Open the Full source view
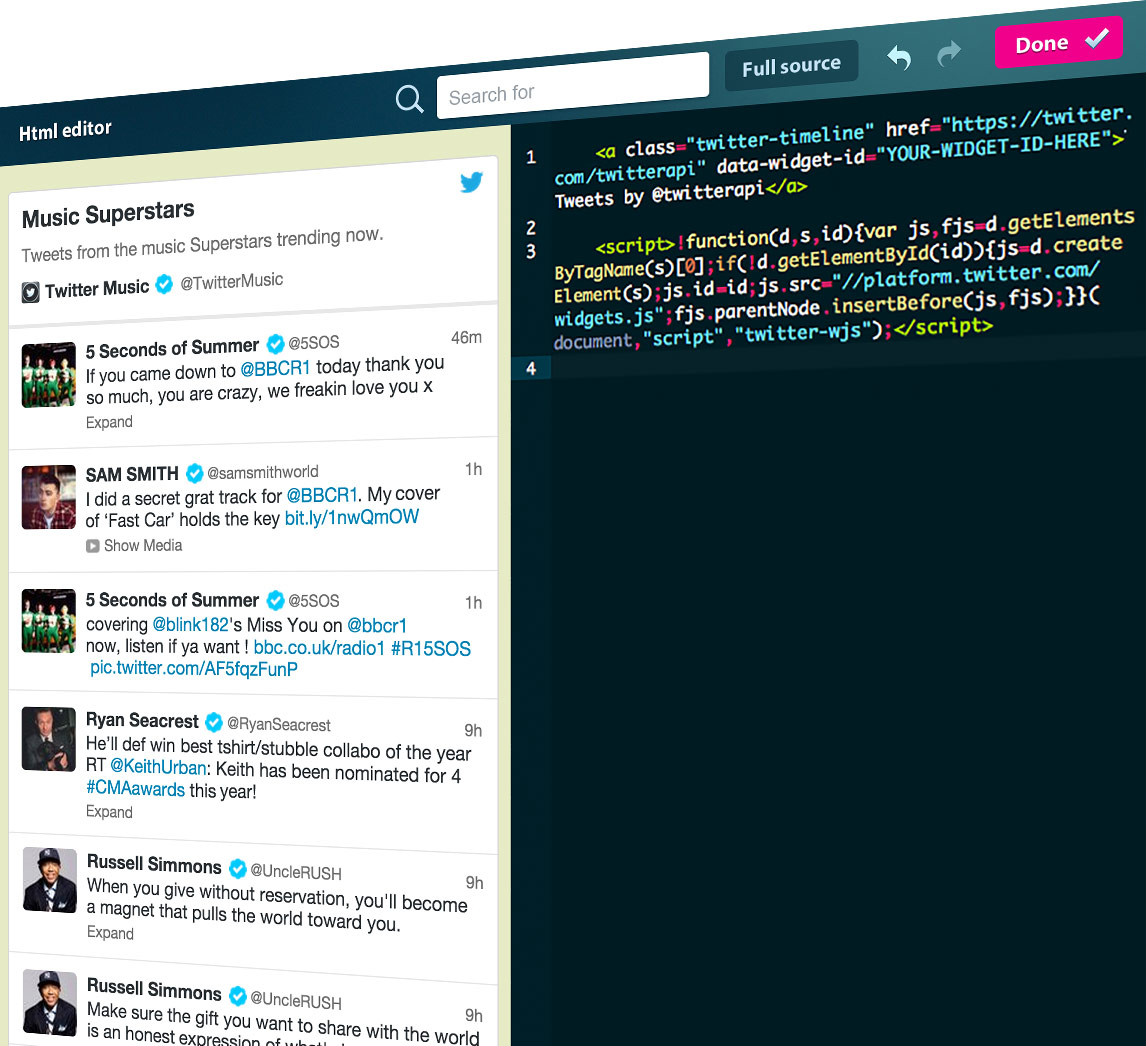Screen dimensions: 1146x1046 coord(792,66)
